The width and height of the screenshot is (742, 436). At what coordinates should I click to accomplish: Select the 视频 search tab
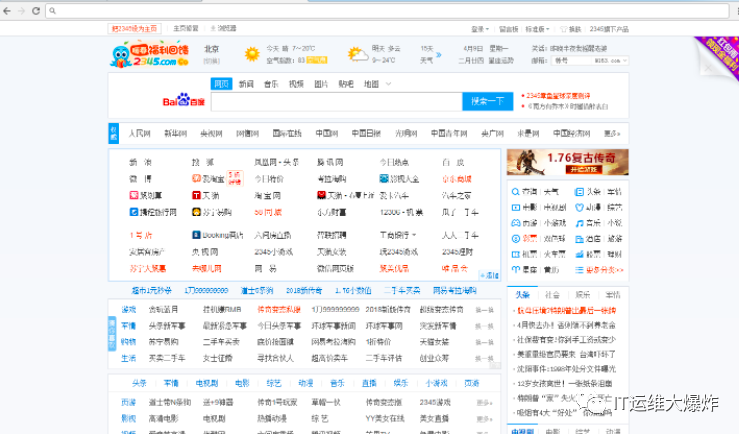pos(296,84)
